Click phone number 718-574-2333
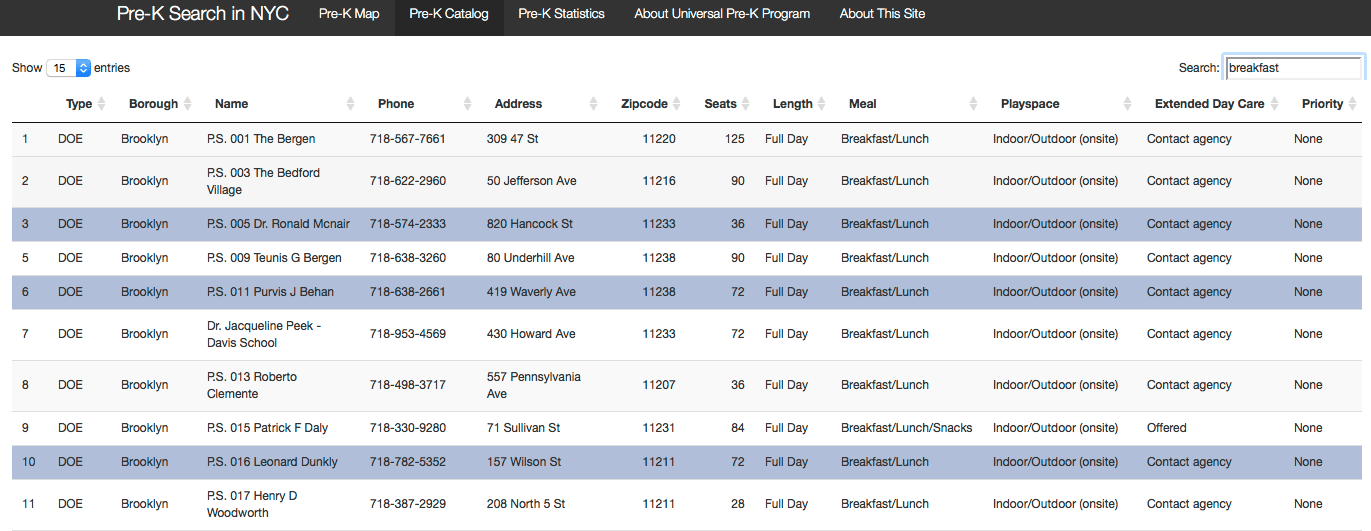 408,224
